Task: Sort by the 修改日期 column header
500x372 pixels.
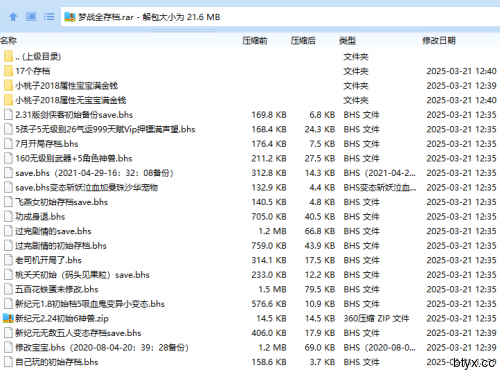Action: tap(439, 41)
